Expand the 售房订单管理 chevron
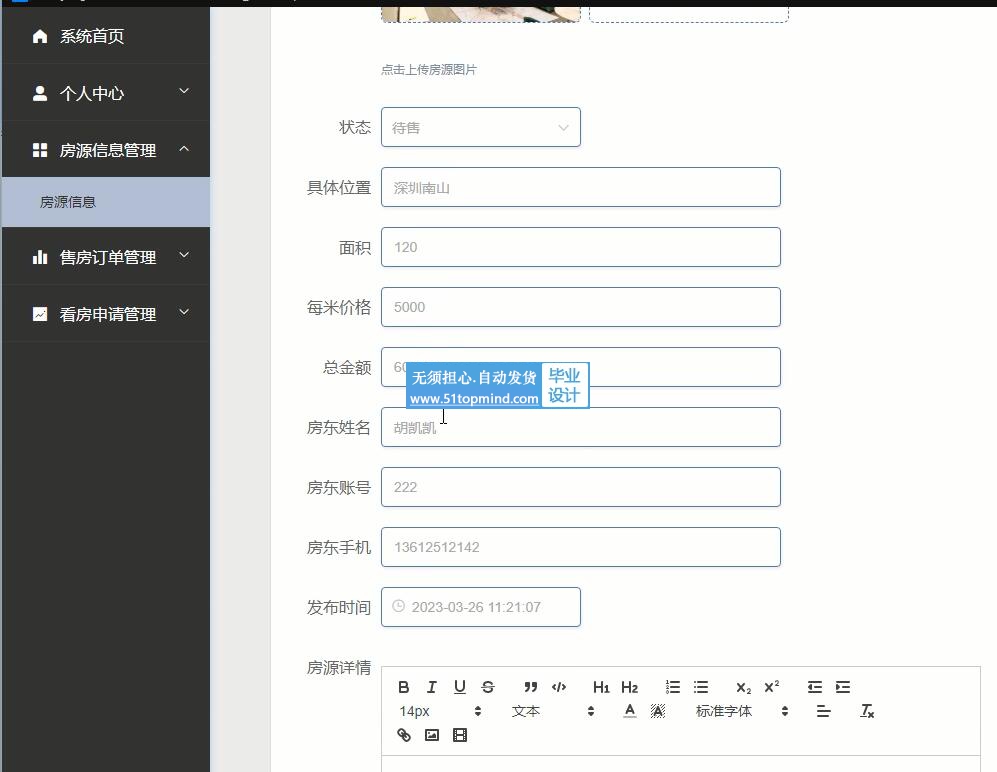997x772 pixels. point(184,255)
